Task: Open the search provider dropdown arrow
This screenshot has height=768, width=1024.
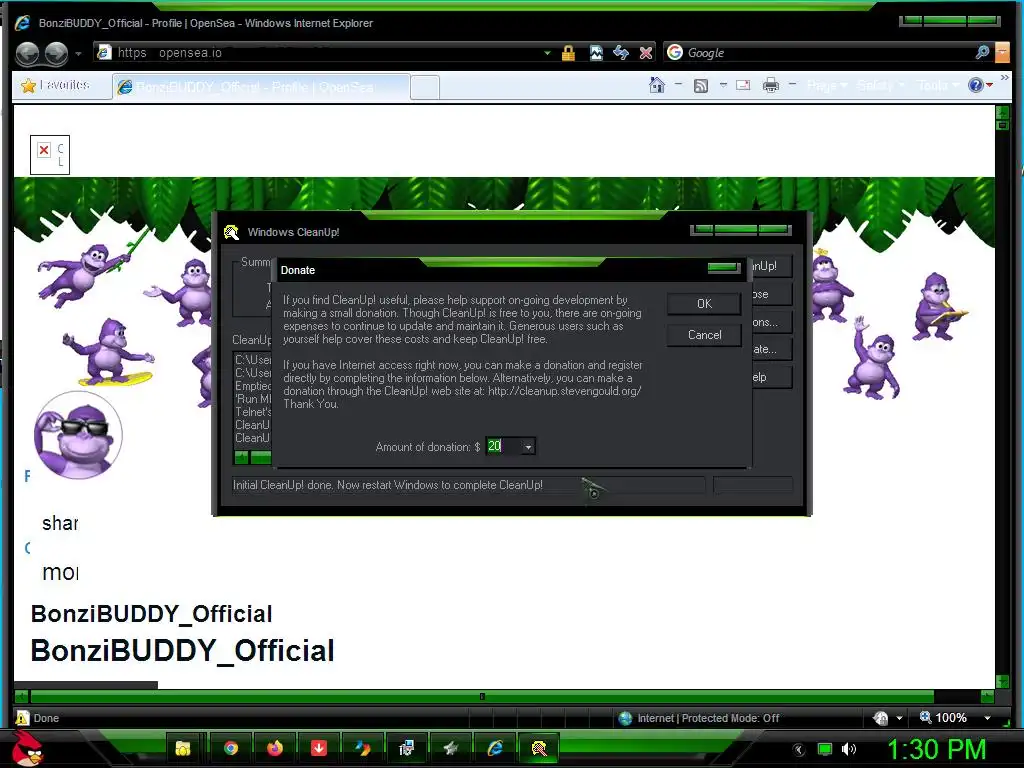Action: tap(1002, 52)
